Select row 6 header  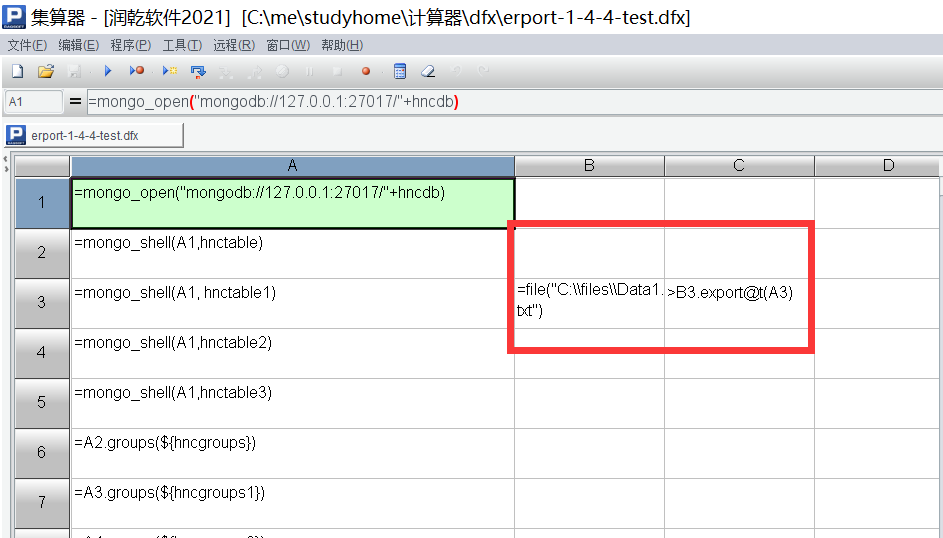(x=41, y=453)
